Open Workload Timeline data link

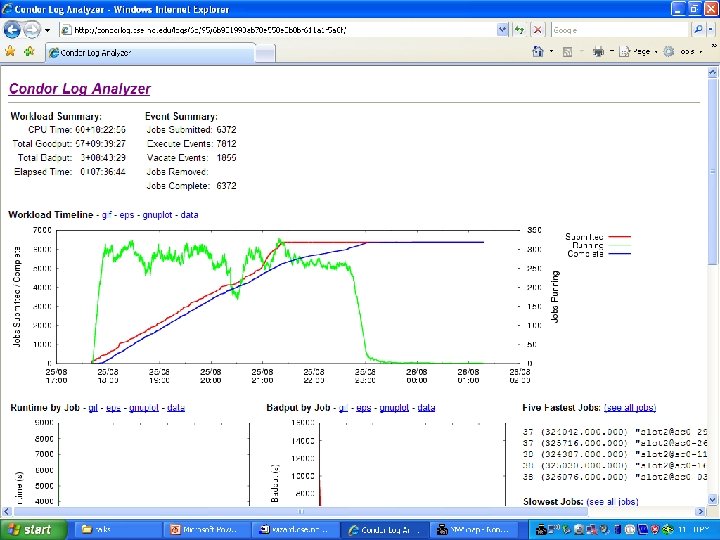tap(189, 215)
